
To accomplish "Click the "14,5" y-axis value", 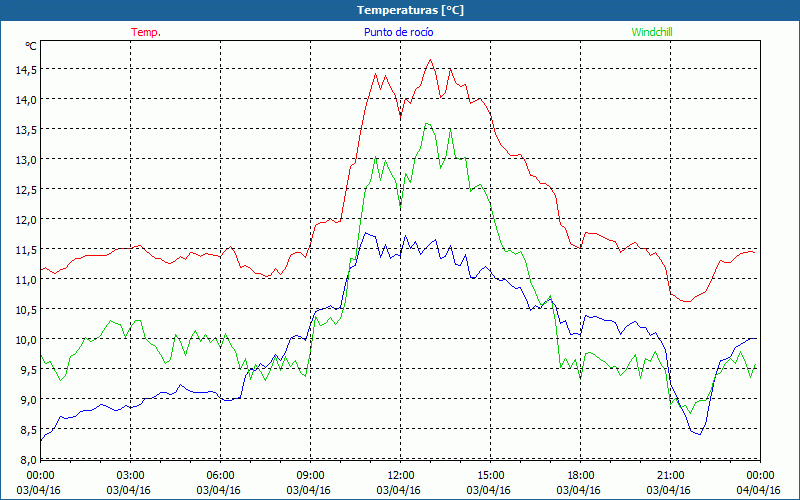I will coord(26,70).
